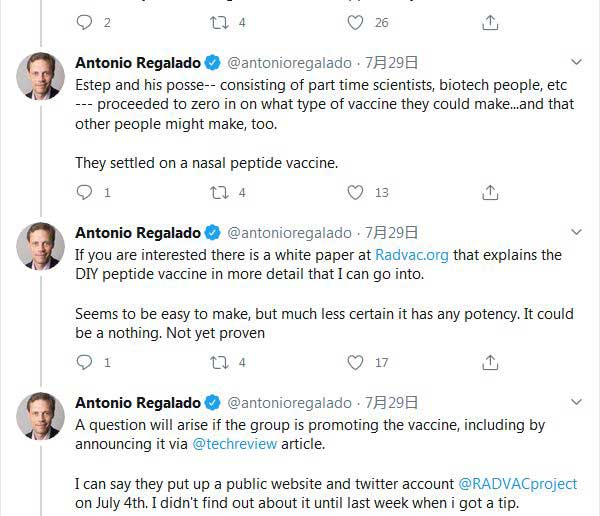Share the nasal peptide vaccine tweet

(x=490, y=192)
